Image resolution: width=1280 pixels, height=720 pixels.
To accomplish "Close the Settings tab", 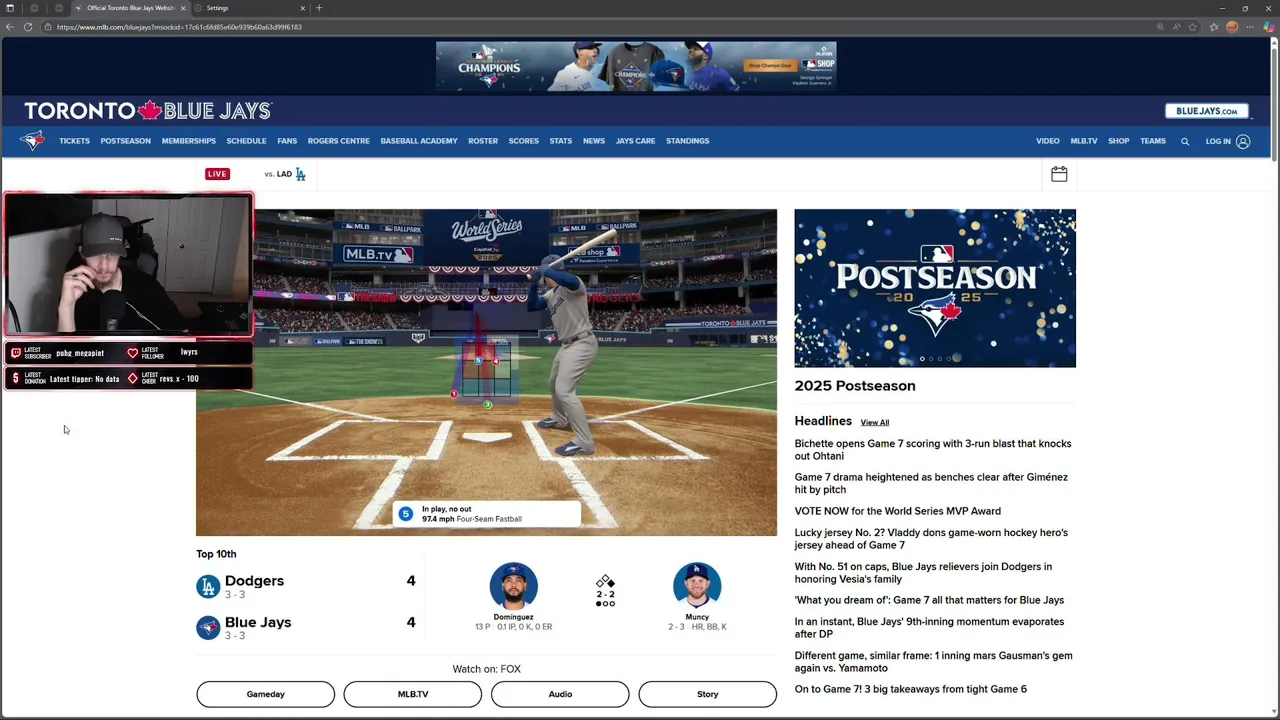I will [303, 8].
